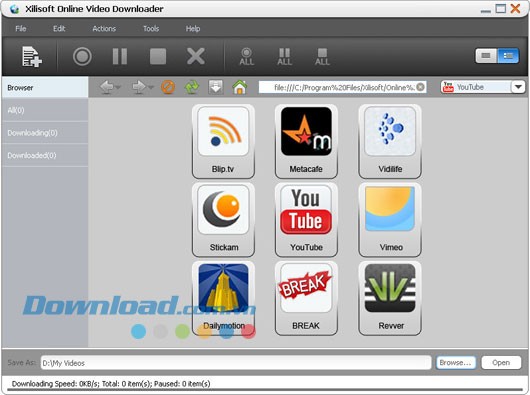Pause the selected download
Image resolution: width=530 pixels, height=395 pixels.
coord(120,56)
